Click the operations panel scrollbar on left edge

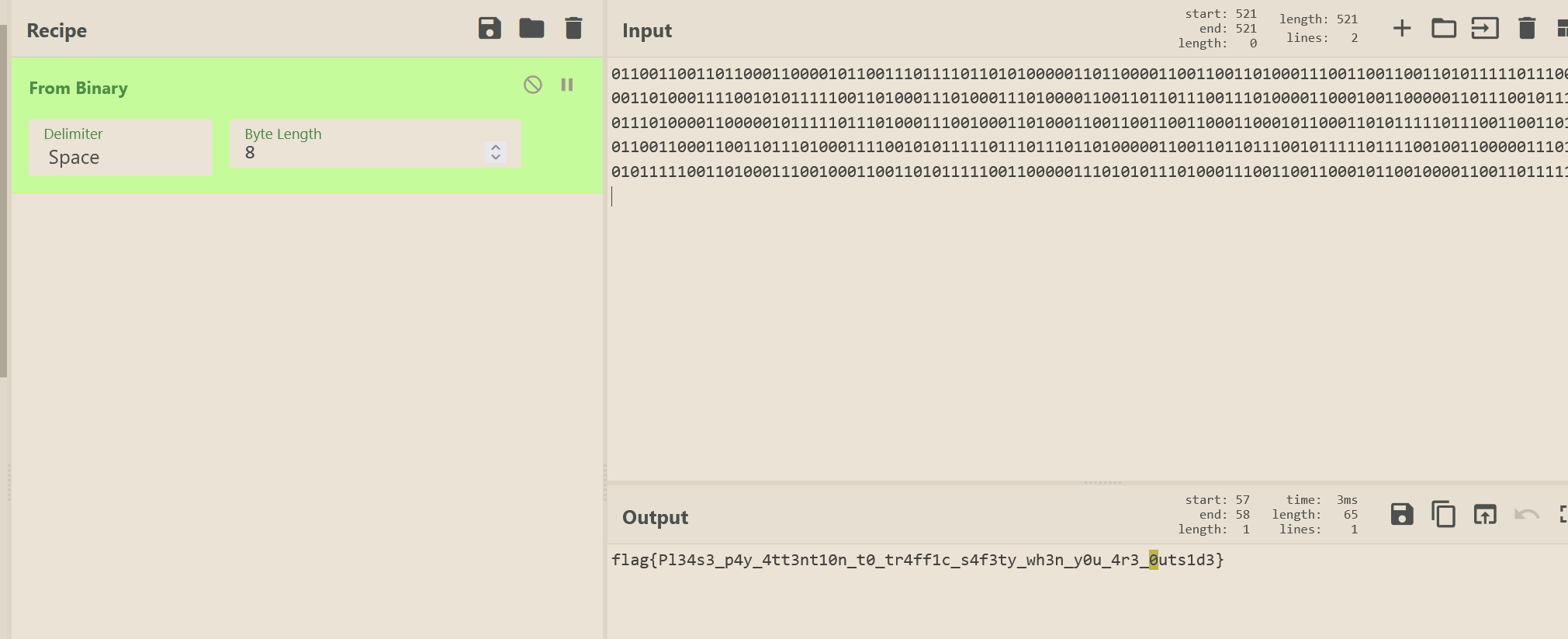point(3,200)
